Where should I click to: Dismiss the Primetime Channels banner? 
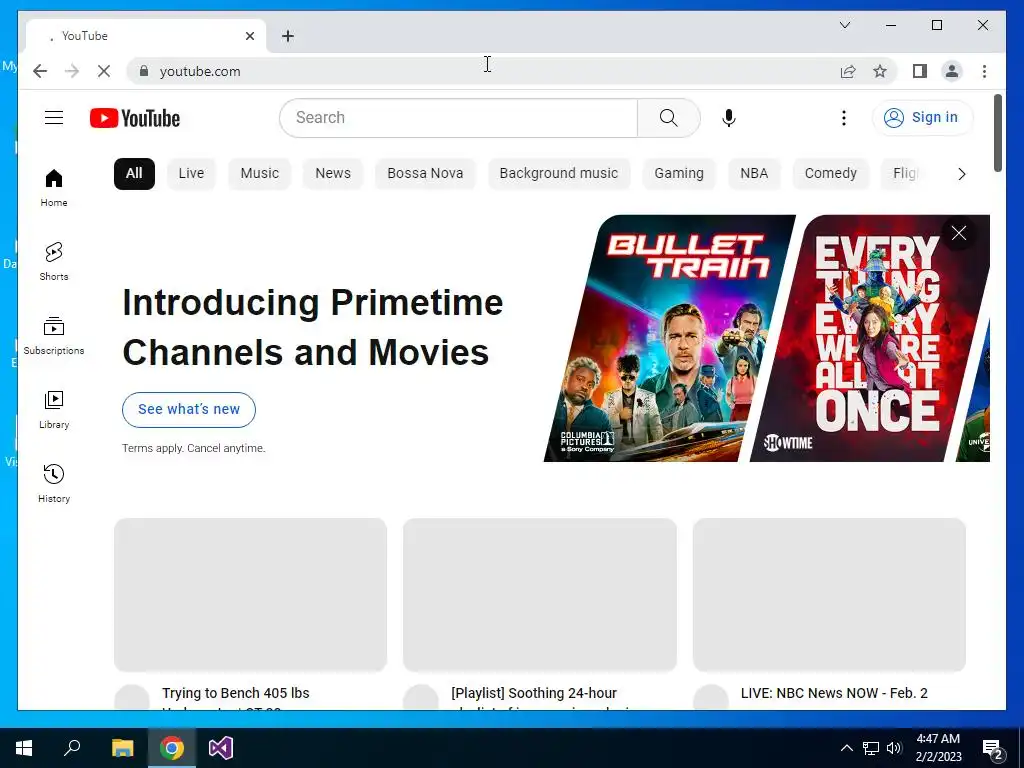[x=959, y=233]
